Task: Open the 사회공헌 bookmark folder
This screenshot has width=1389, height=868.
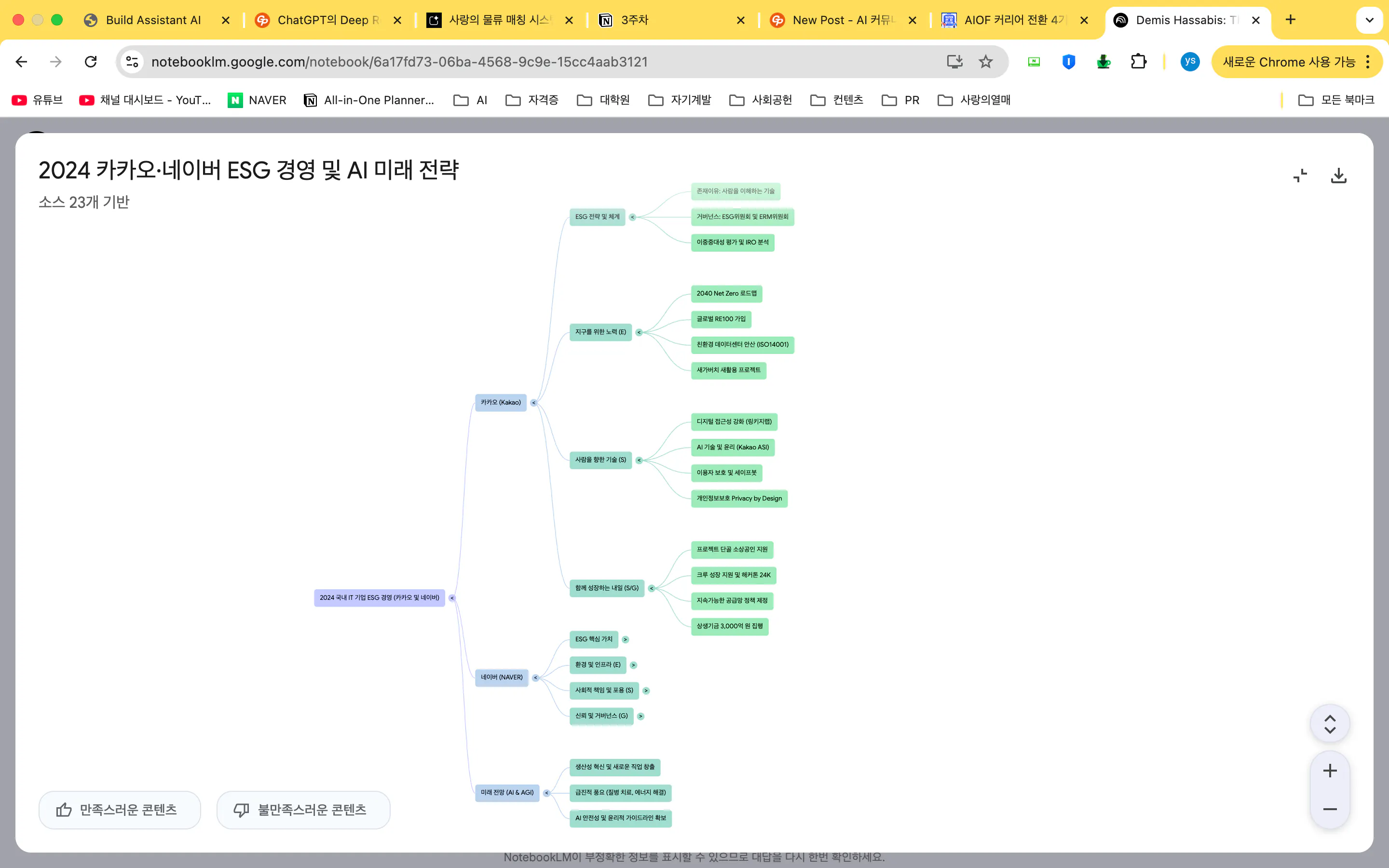Action: tap(761, 100)
